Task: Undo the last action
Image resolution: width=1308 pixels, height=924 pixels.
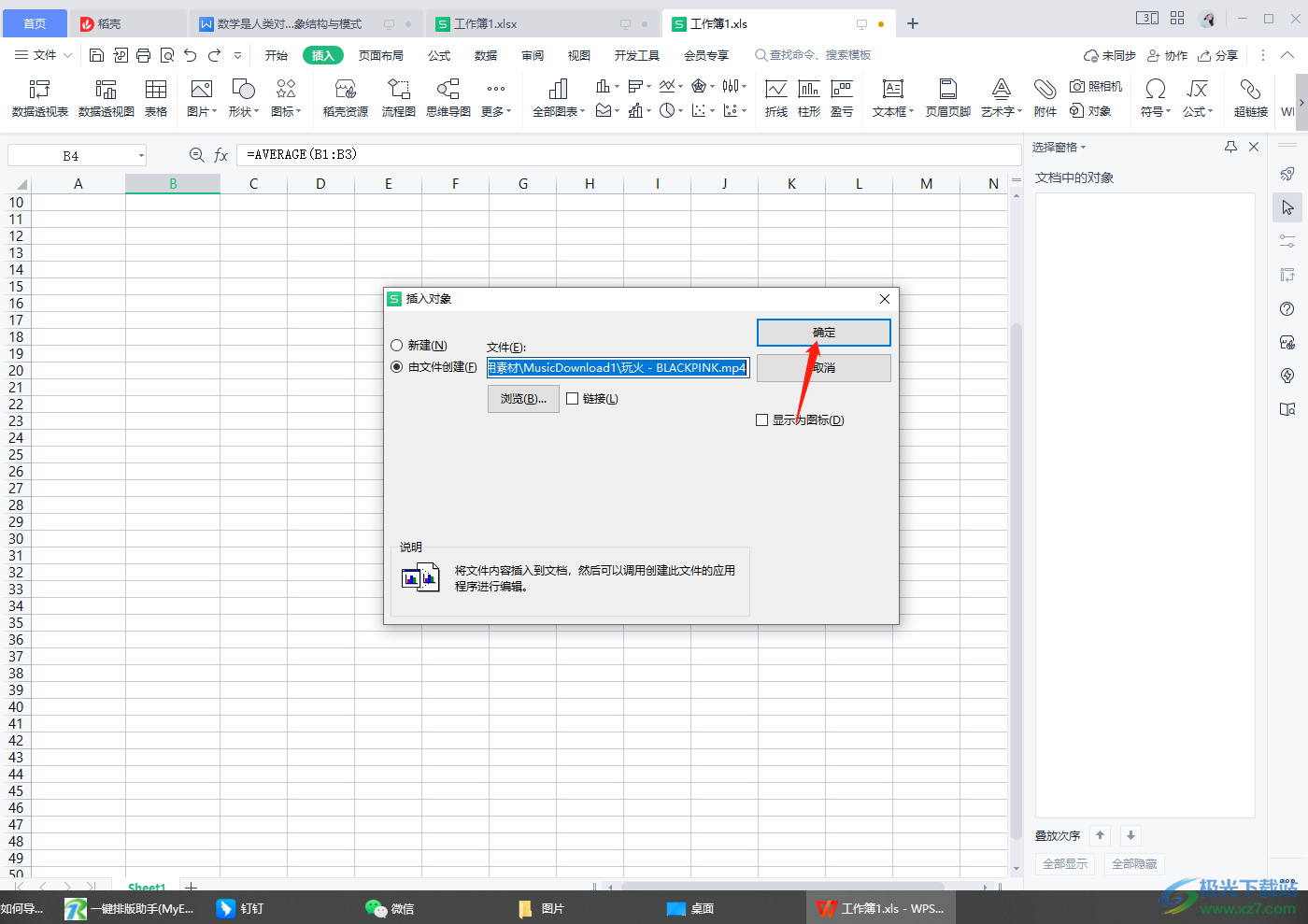Action: pyautogui.click(x=191, y=55)
